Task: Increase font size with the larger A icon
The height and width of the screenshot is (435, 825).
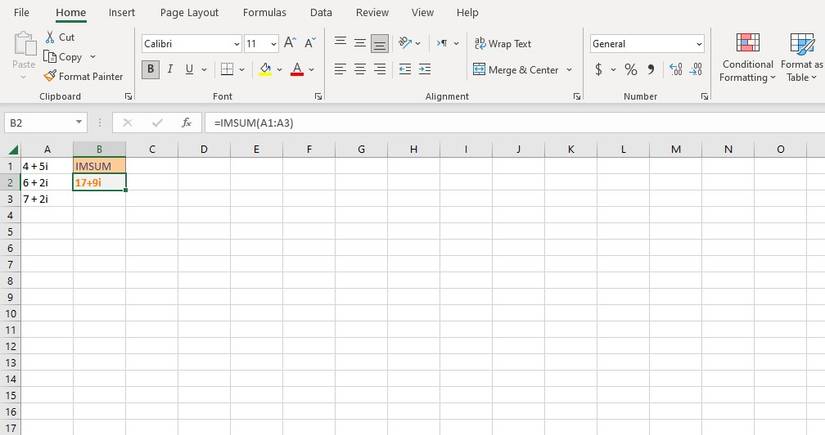Action: pyautogui.click(x=290, y=44)
